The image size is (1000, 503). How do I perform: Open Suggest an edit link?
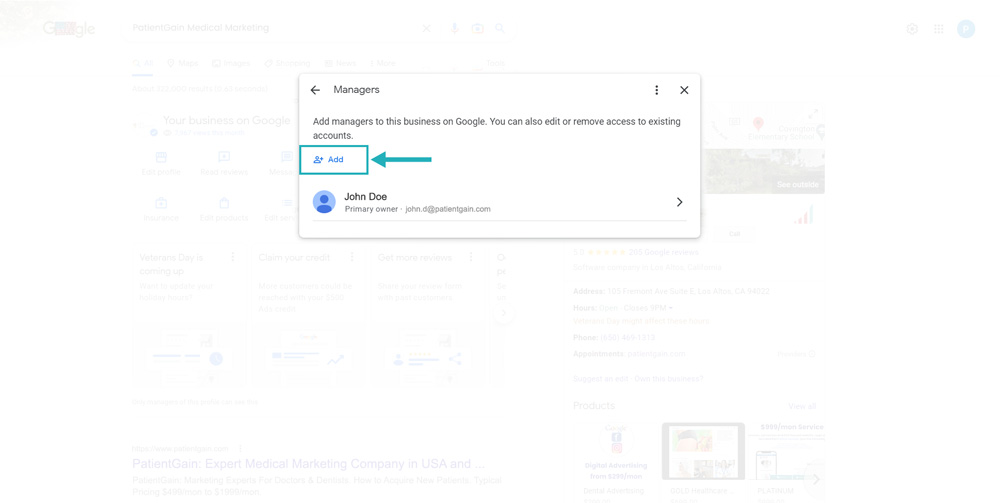click(600, 379)
